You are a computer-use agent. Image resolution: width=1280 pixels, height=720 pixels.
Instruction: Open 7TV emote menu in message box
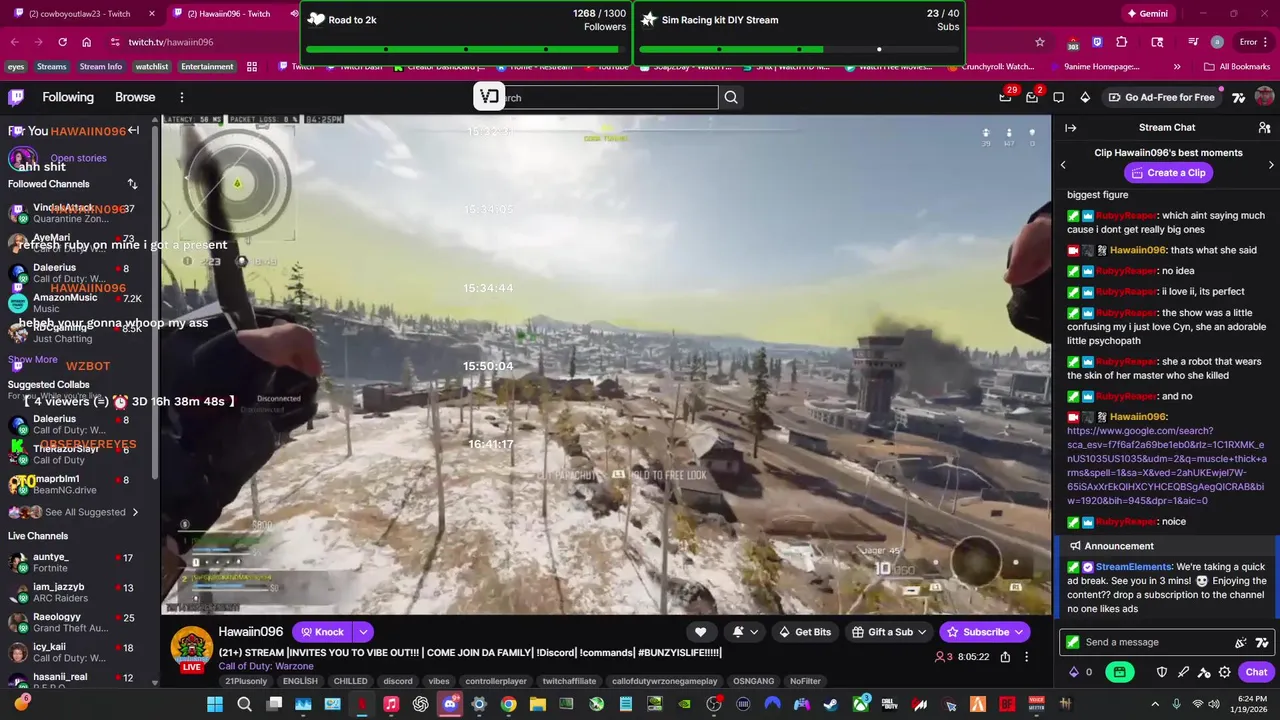click(x=1262, y=642)
